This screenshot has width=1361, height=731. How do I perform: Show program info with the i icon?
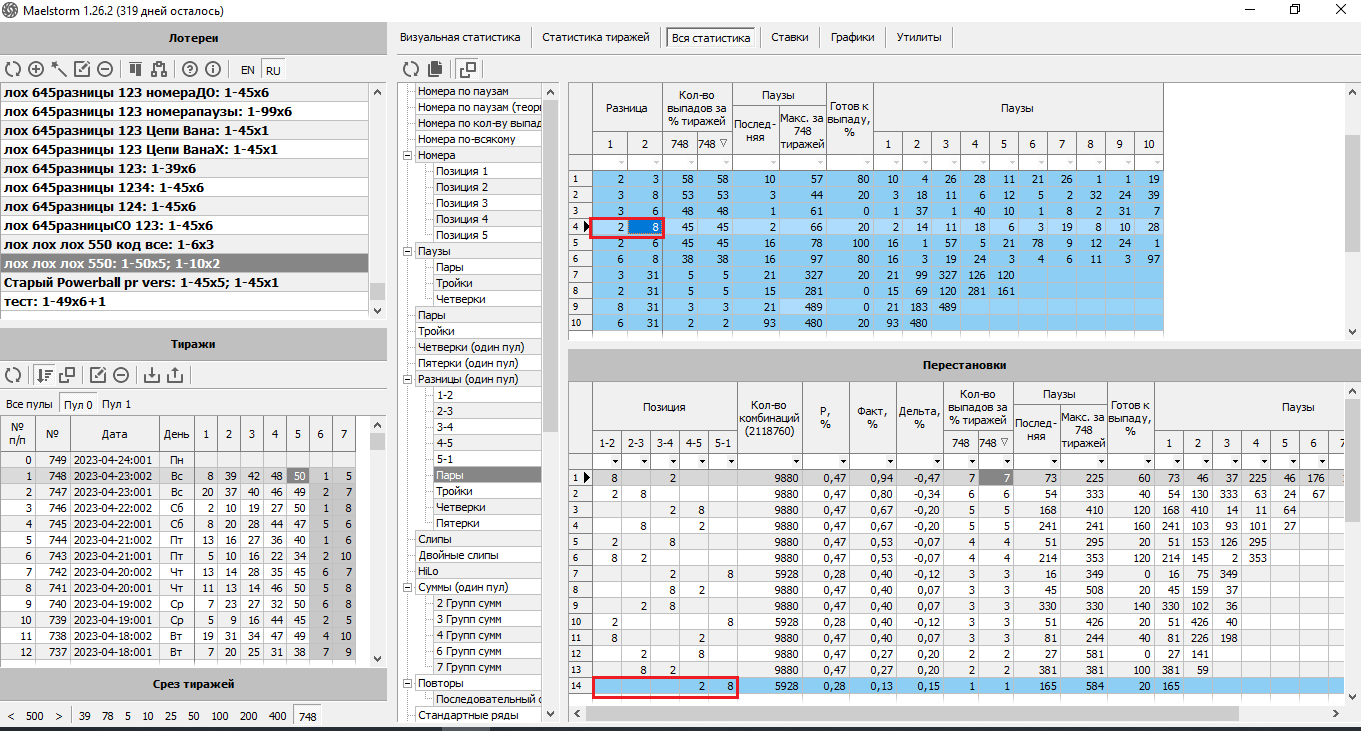pos(212,69)
